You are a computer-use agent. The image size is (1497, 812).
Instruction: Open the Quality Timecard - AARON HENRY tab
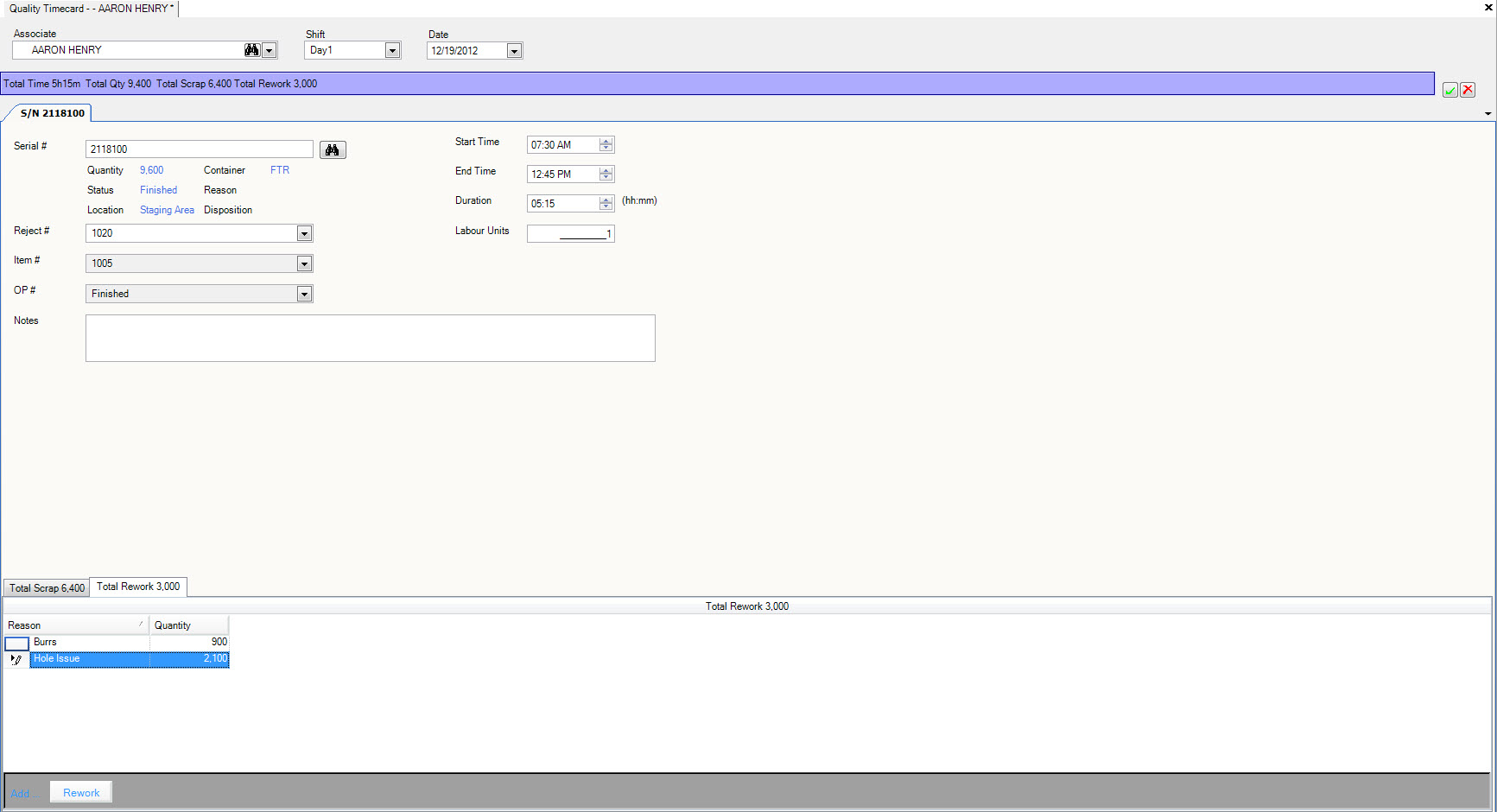[91, 9]
